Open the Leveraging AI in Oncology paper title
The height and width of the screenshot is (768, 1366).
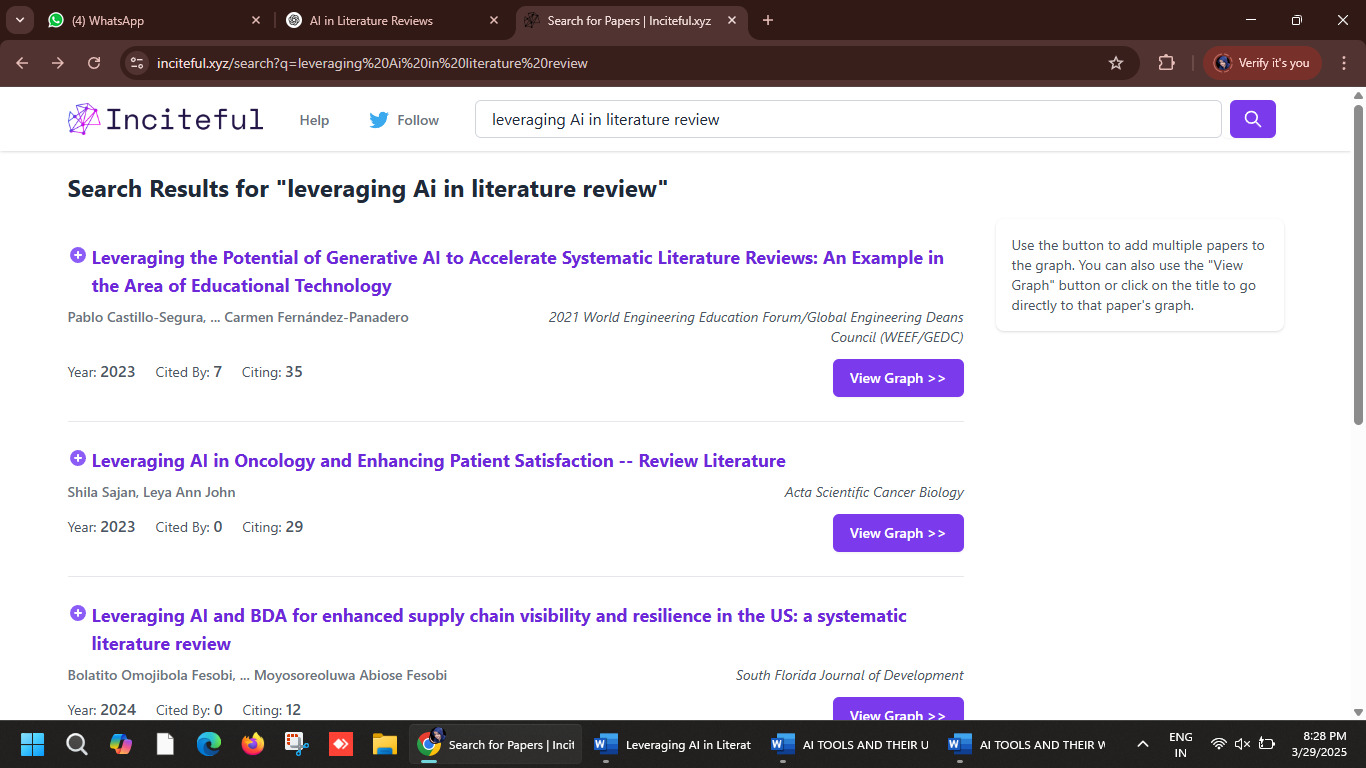point(439,461)
